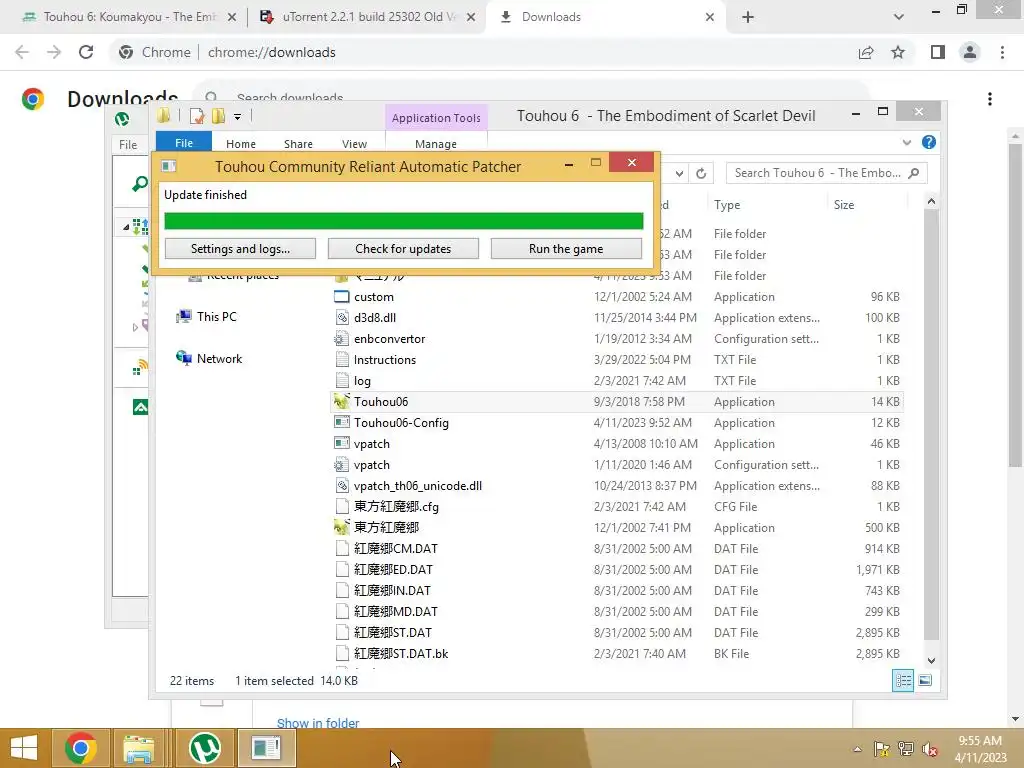This screenshot has width=1024, height=768.
Task: Click the Properties quick access icon
Action: (197, 116)
